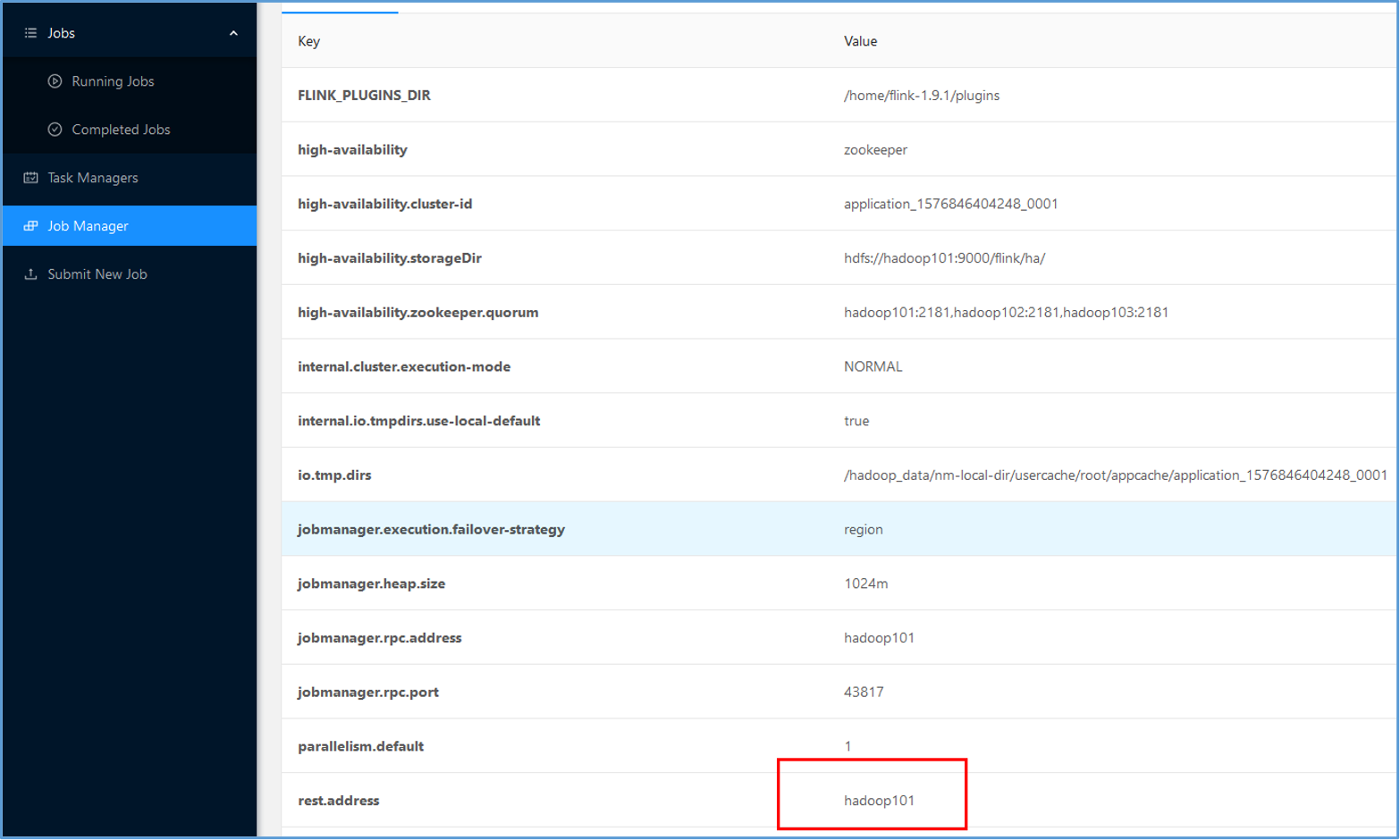The width and height of the screenshot is (1400, 840).
Task: Click the Value column header
Action: click(860, 41)
